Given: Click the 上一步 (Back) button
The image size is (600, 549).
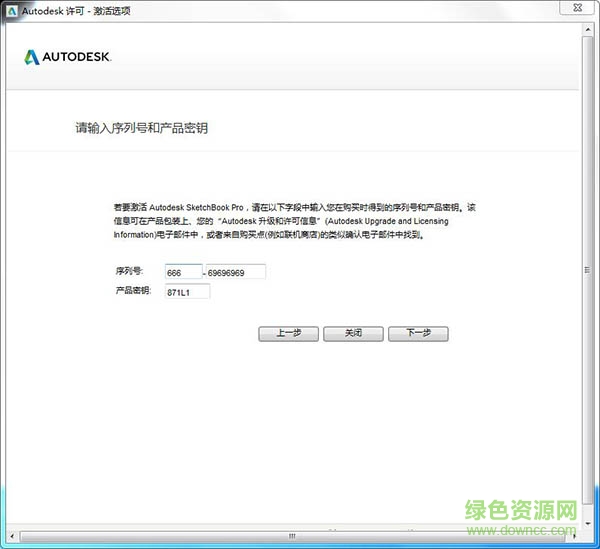Looking at the screenshot, I should 287,333.
